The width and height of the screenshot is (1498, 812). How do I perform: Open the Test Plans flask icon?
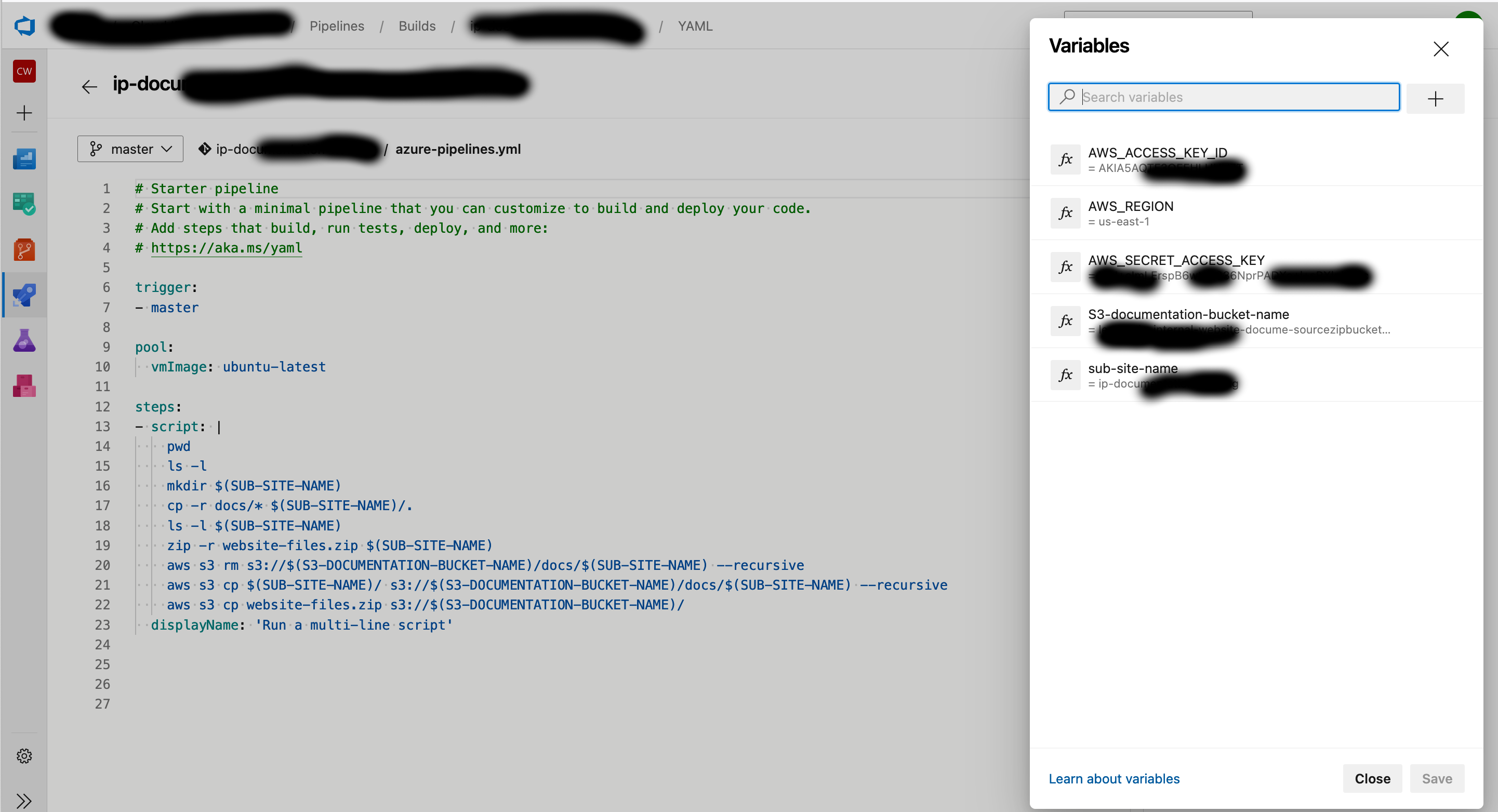point(24,341)
